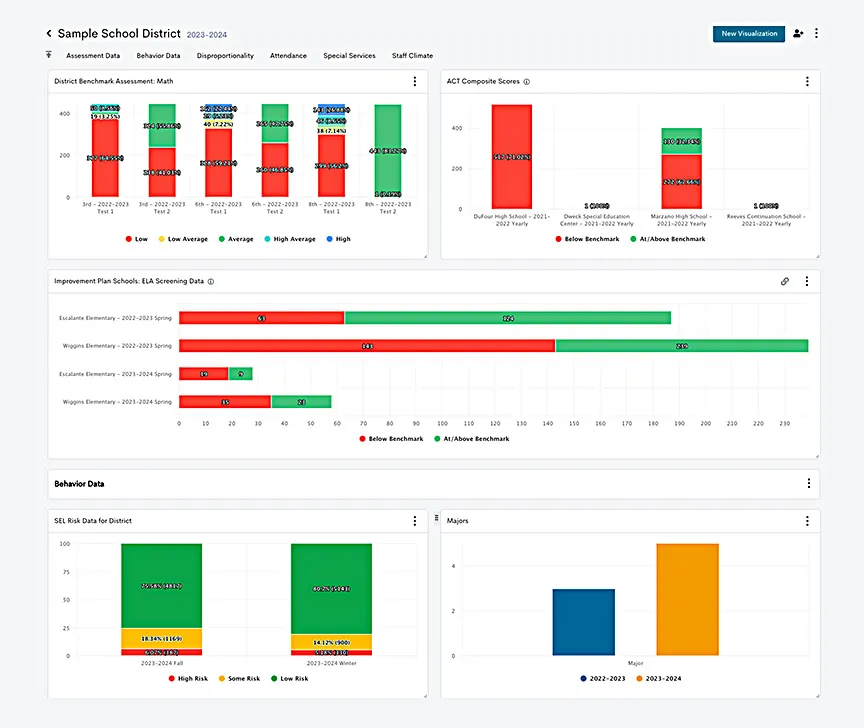Viewport: 864px width, 728px height.
Task: Open the link icon on ELA Screening Data panel
Action: pos(785,282)
